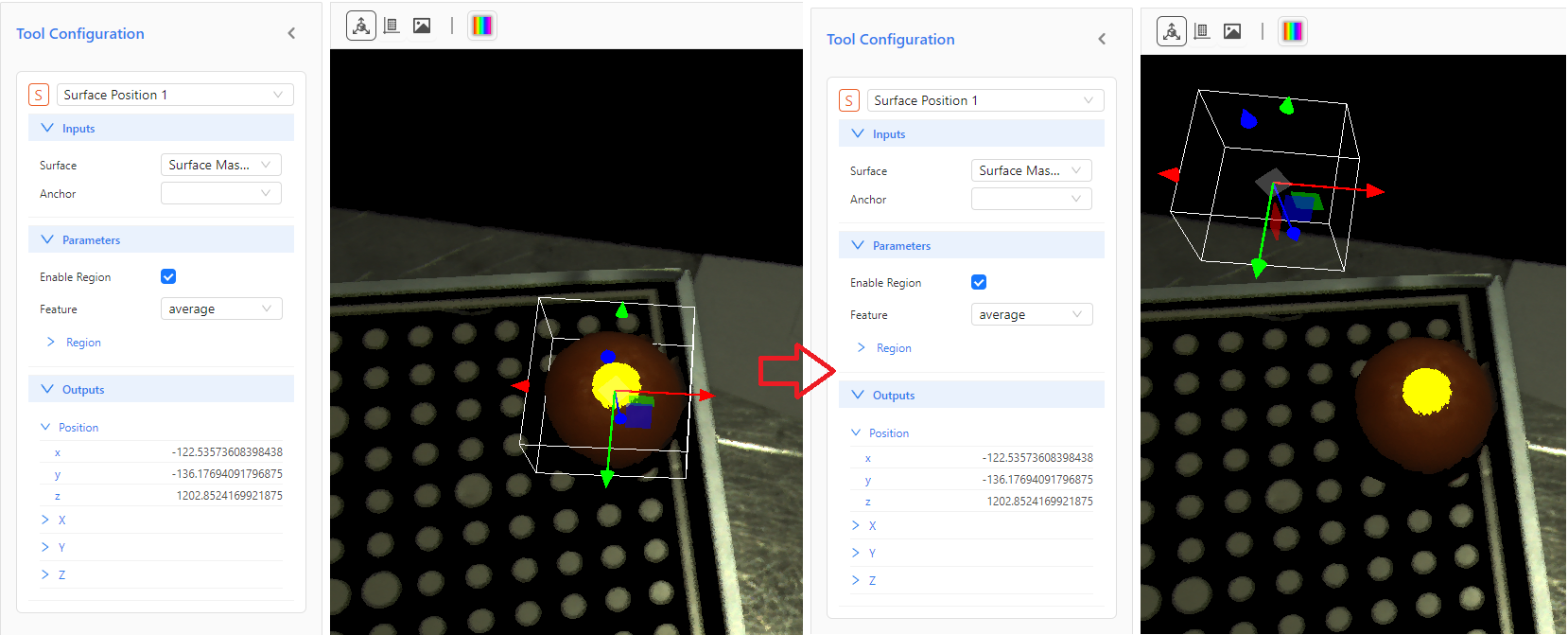Click the S tool icon in left panel
The image size is (1568, 635).
click(x=39, y=95)
